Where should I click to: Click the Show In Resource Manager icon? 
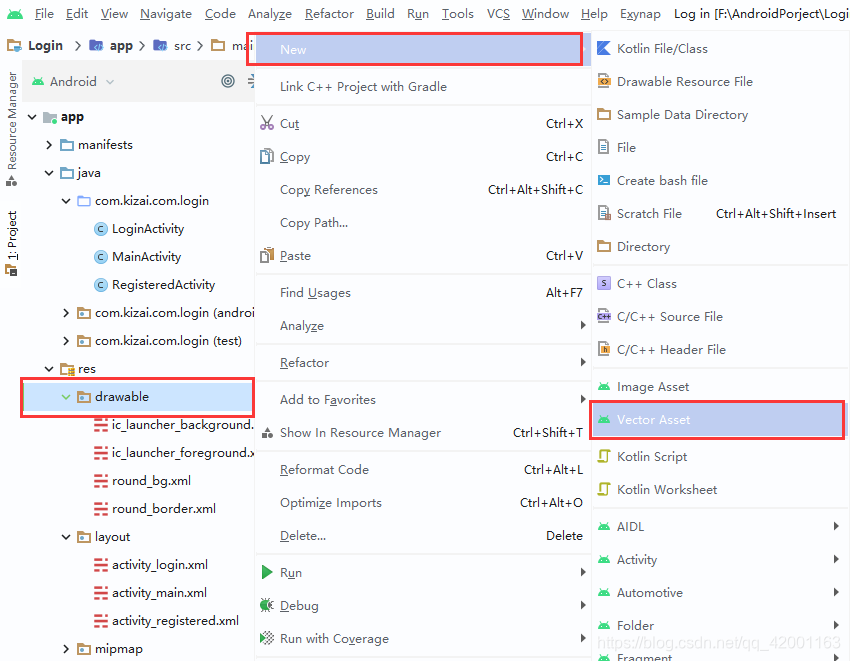pos(267,433)
